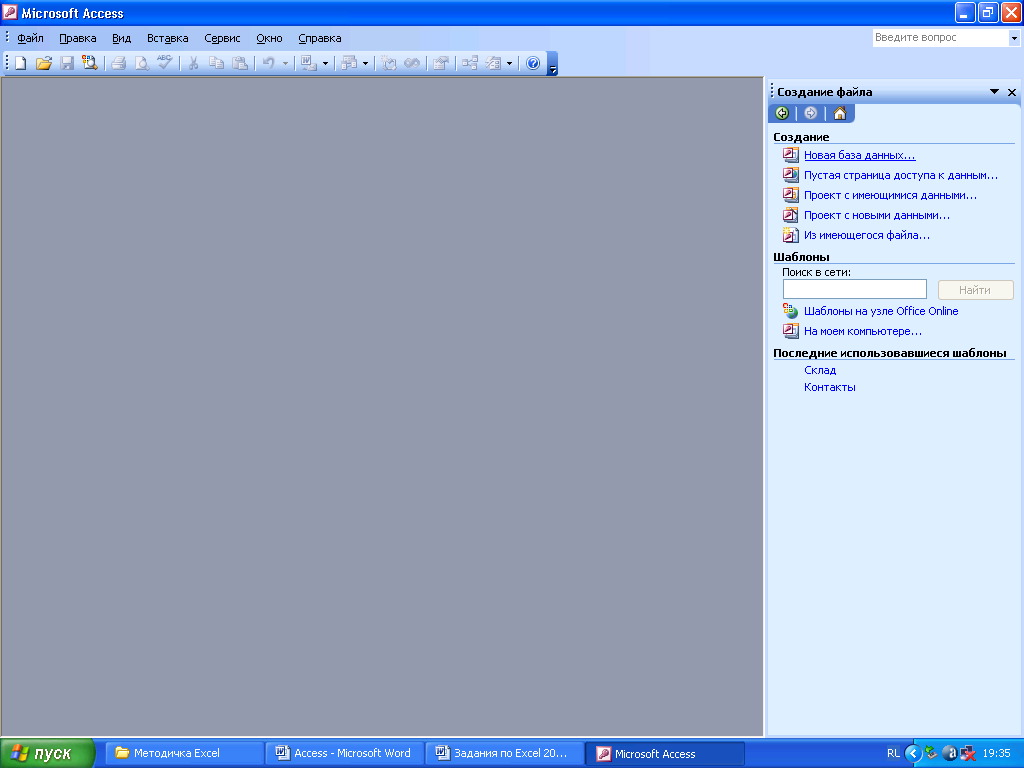The height and width of the screenshot is (768, 1024).
Task: Click Проект с имеющимися данными link
Action: coord(890,195)
